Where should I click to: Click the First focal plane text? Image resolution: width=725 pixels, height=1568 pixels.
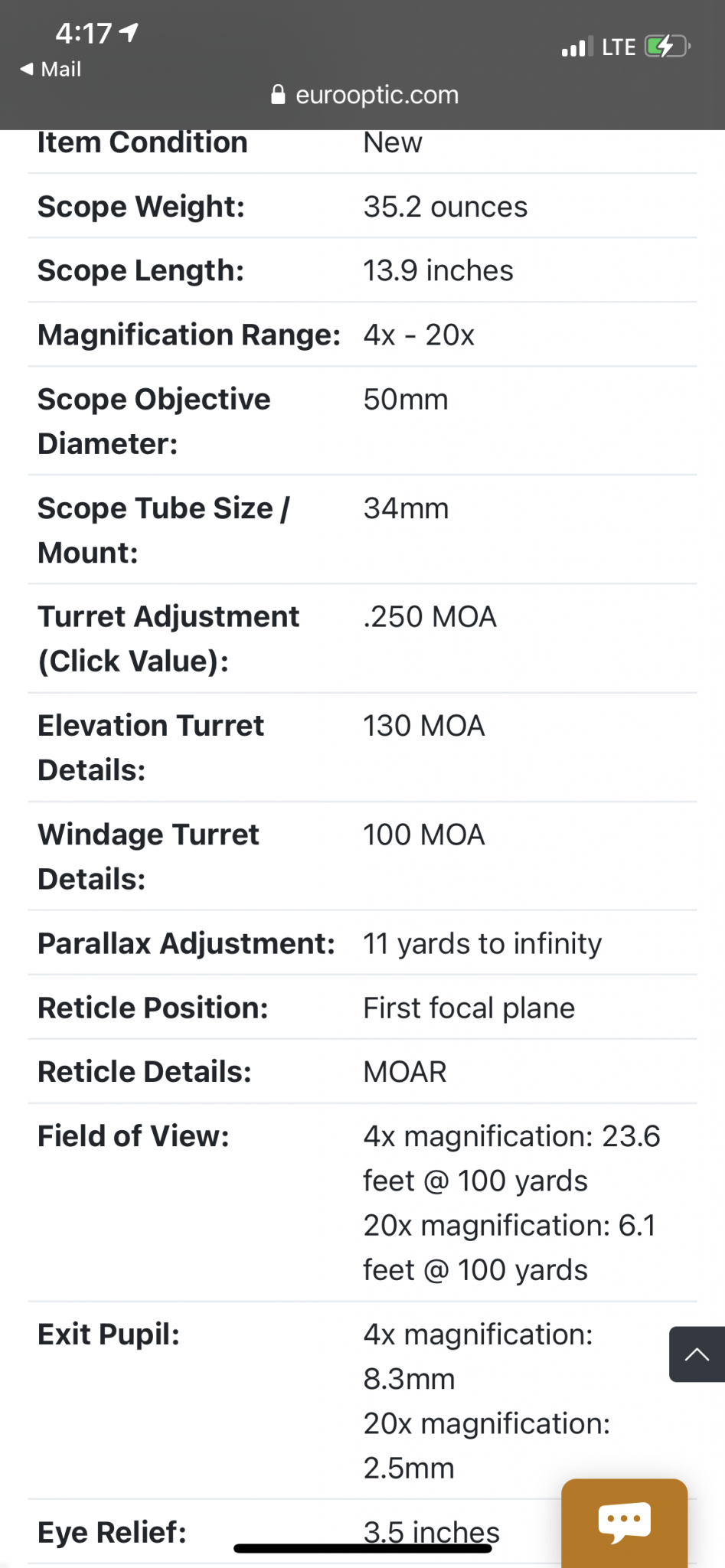469,1008
